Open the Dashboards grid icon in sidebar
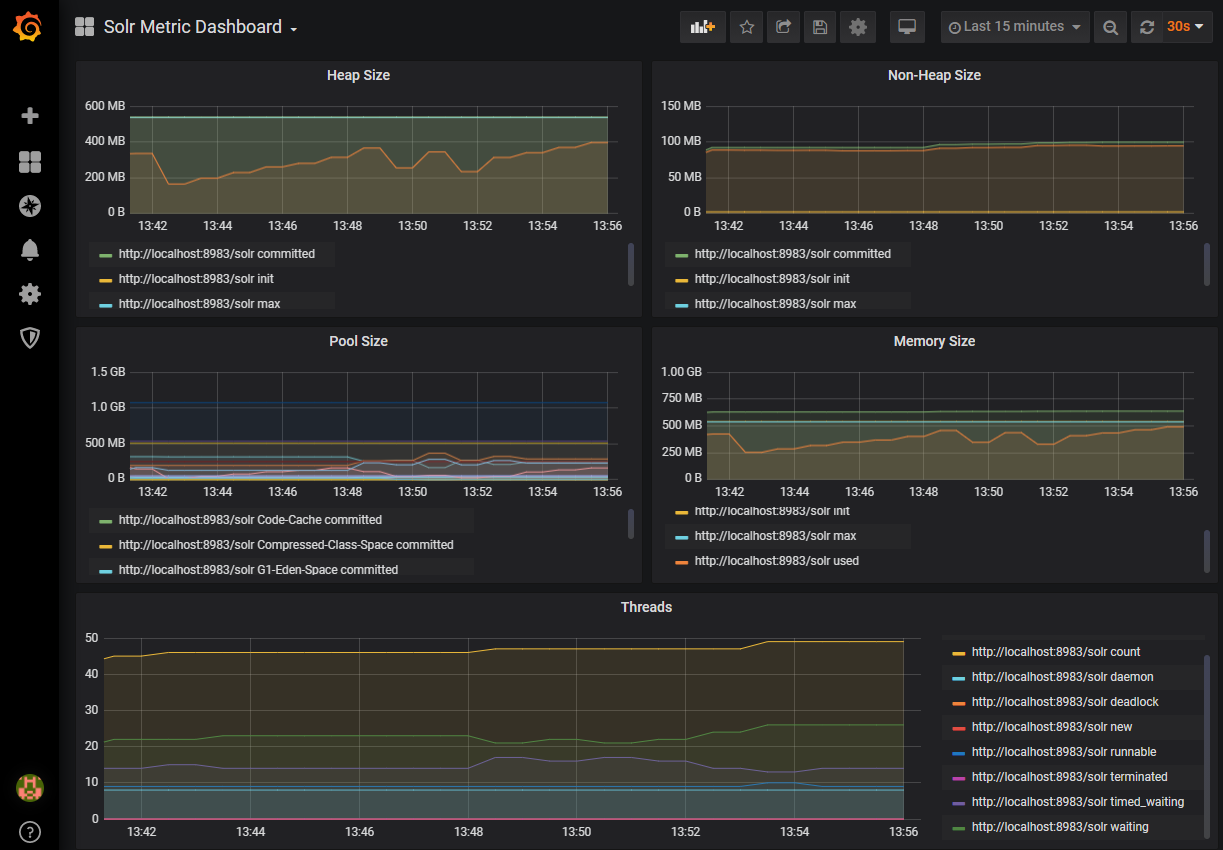 click(x=30, y=162)
